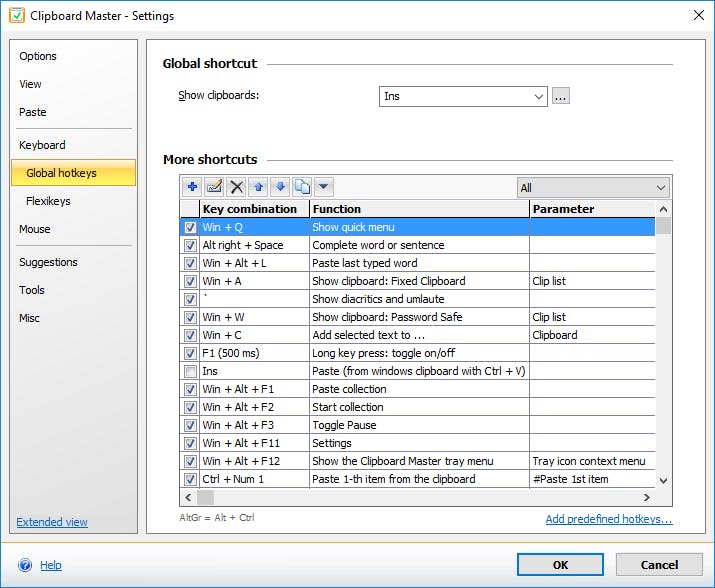Toggle the Win + Alt + F3 checkbox
715x588 pixels.
(190, 425)
